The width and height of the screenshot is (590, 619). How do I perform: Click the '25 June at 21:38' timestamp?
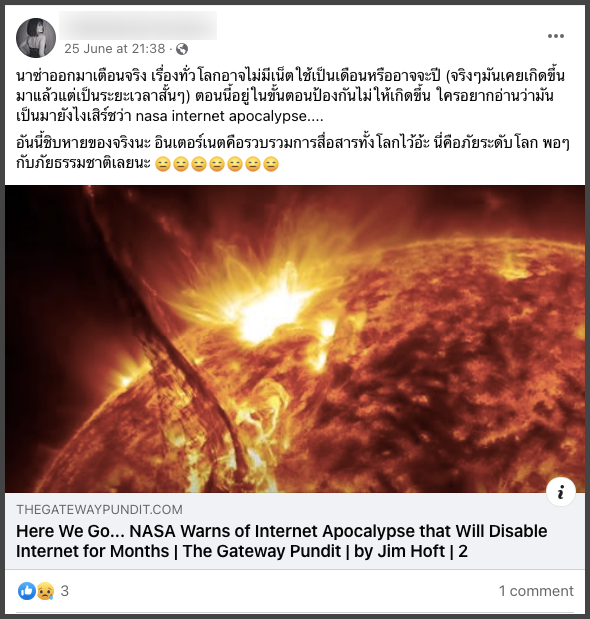click(114, 49)
